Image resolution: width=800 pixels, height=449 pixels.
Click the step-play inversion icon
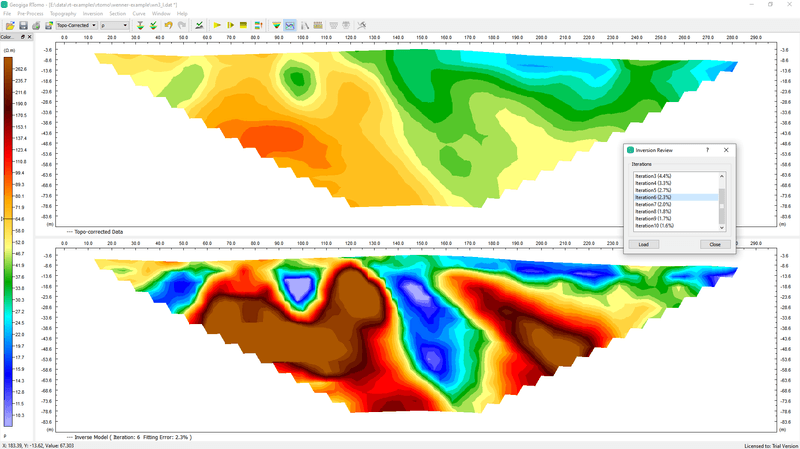click(230, 24)
